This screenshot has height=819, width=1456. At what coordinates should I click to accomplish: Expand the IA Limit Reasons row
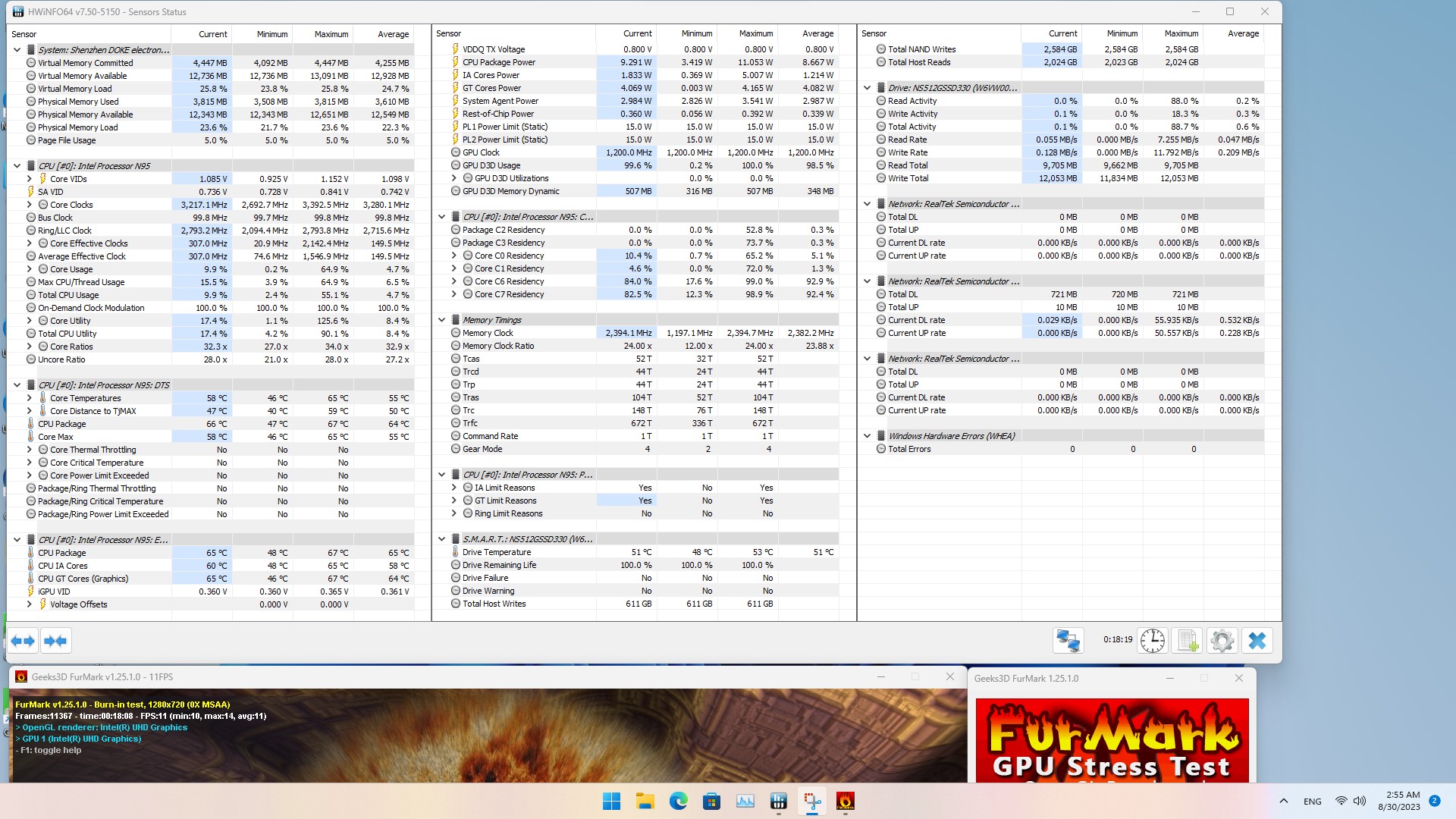click(x=454, y=488)
